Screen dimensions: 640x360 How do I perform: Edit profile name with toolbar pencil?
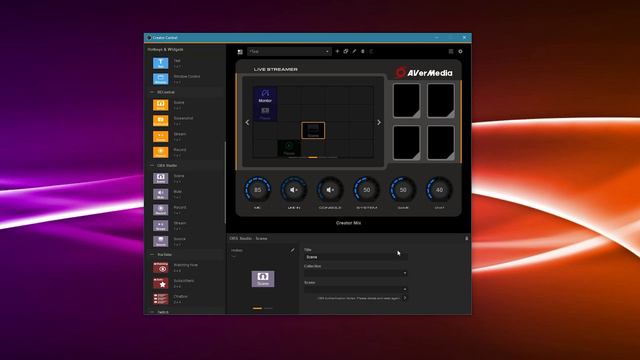(x=354, y=51)
